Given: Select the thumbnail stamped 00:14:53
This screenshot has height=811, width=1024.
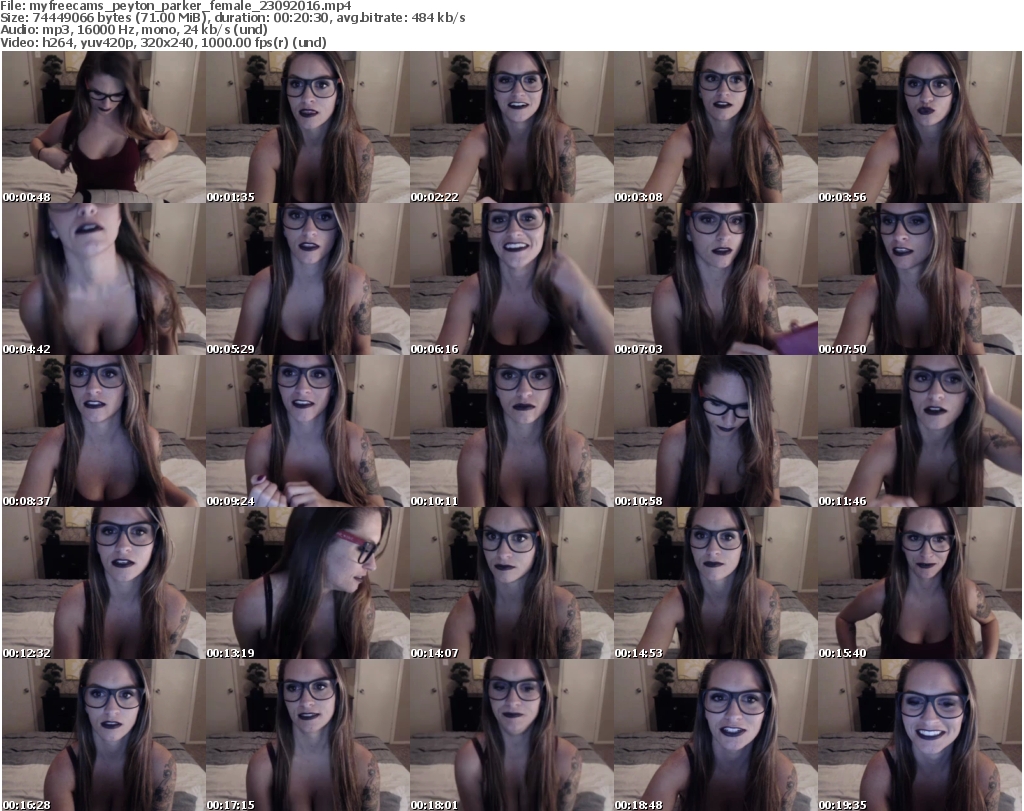Looking at the screenshot, I should pyautogui.click(x=716, y=584).
